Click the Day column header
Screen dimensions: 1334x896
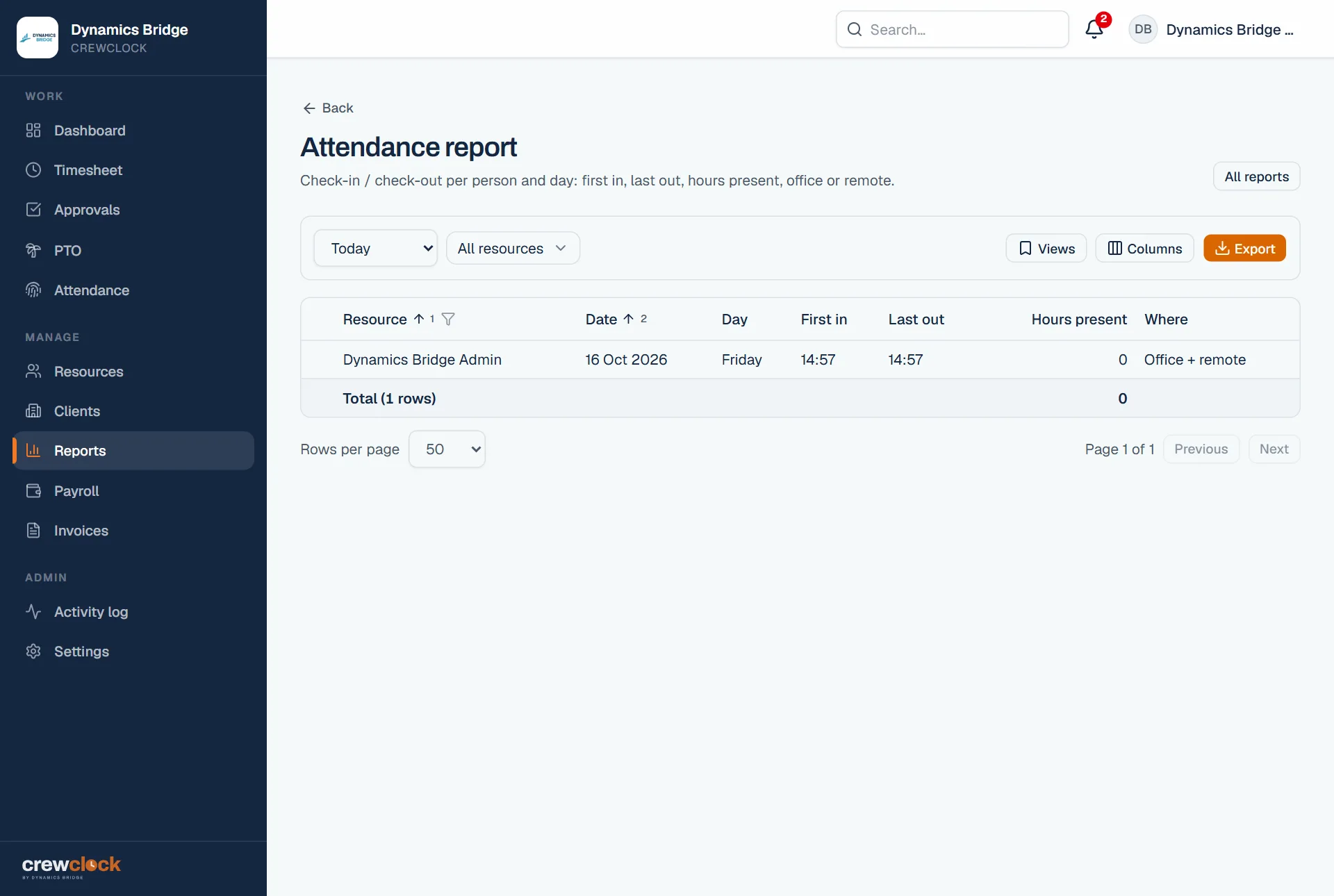point(734,320)
